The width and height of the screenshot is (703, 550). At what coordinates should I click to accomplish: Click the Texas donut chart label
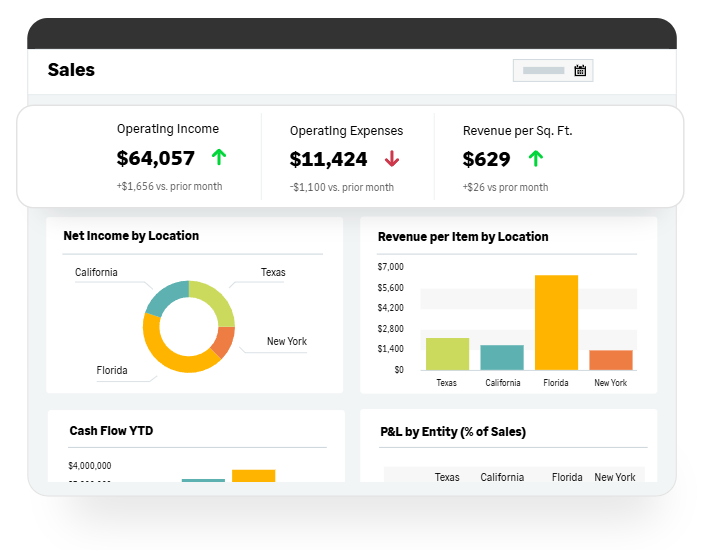tap(273, 273)
